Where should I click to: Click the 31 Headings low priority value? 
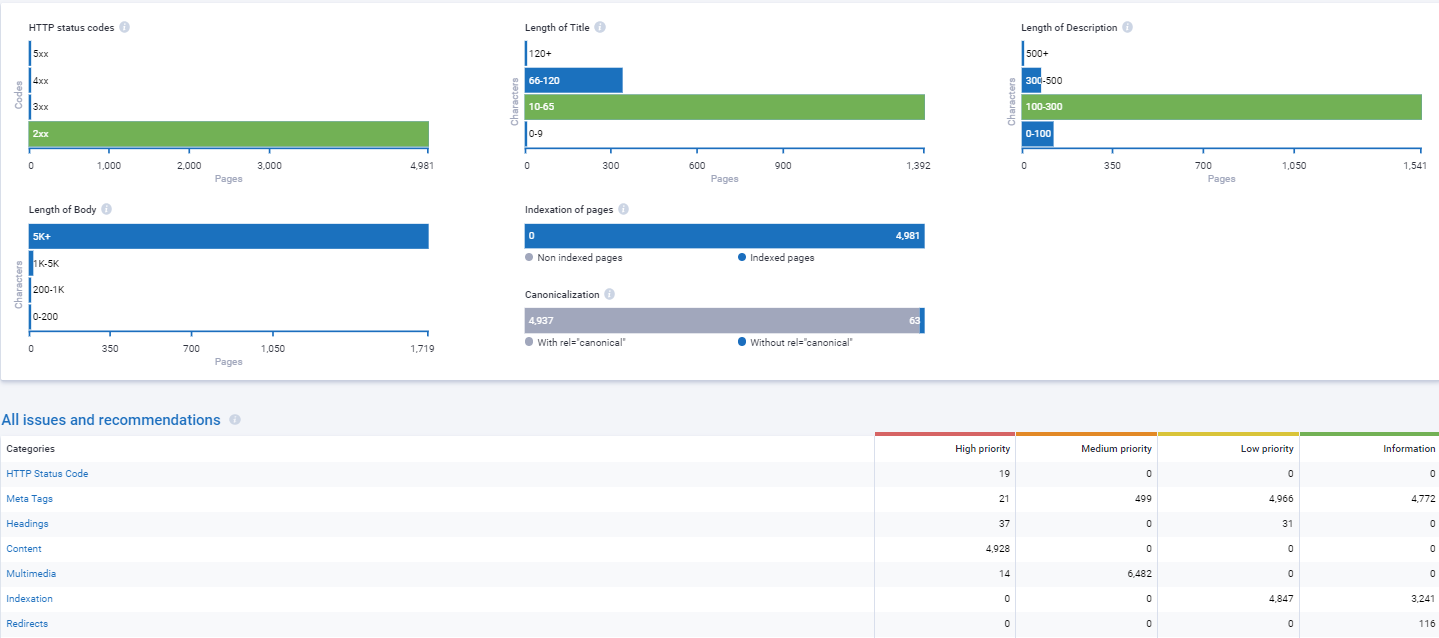click(1288, 524)
